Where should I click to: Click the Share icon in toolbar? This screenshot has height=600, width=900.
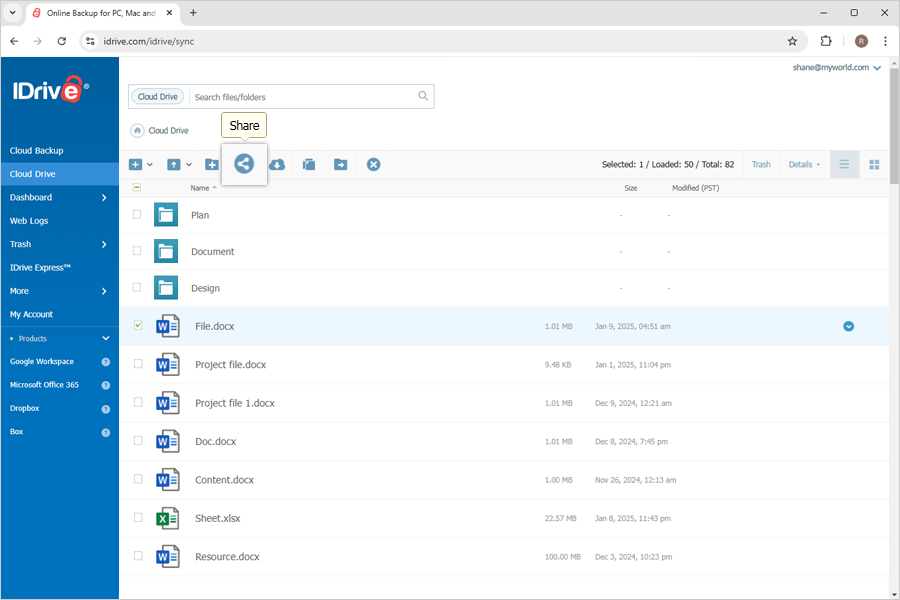244,164
